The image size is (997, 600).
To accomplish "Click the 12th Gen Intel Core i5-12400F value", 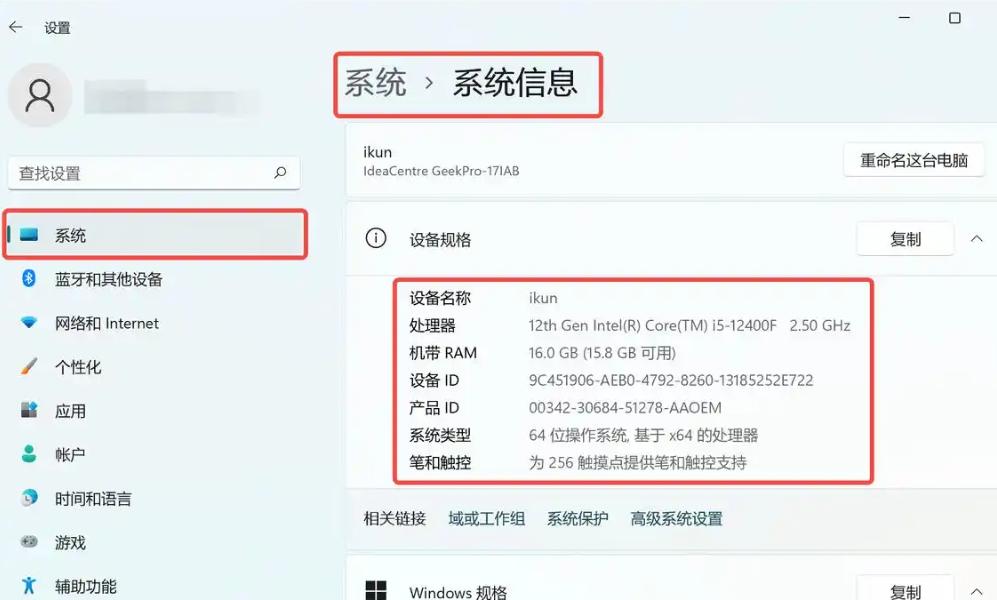I will tap(689, 325).
